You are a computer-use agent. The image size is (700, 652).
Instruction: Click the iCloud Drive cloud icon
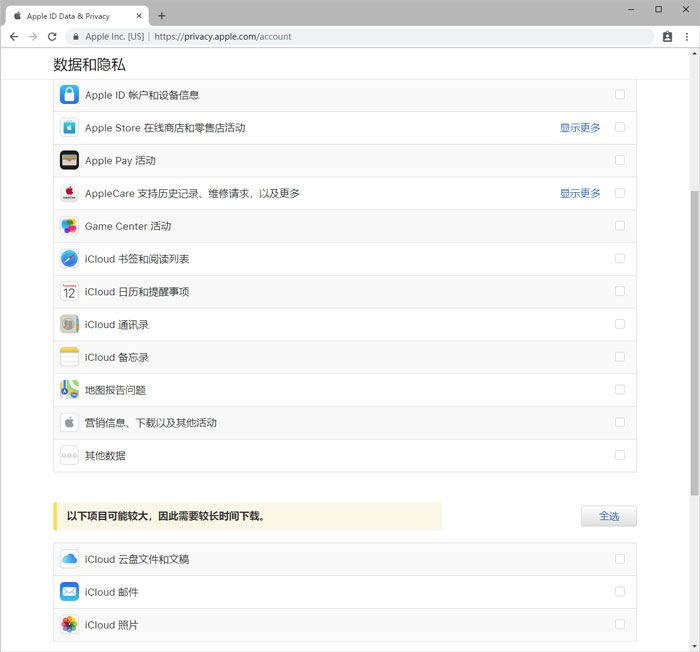69,559
